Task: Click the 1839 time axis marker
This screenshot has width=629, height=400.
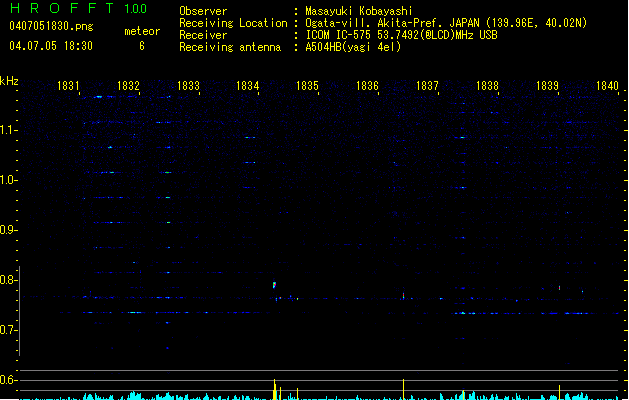Action: 547,86
